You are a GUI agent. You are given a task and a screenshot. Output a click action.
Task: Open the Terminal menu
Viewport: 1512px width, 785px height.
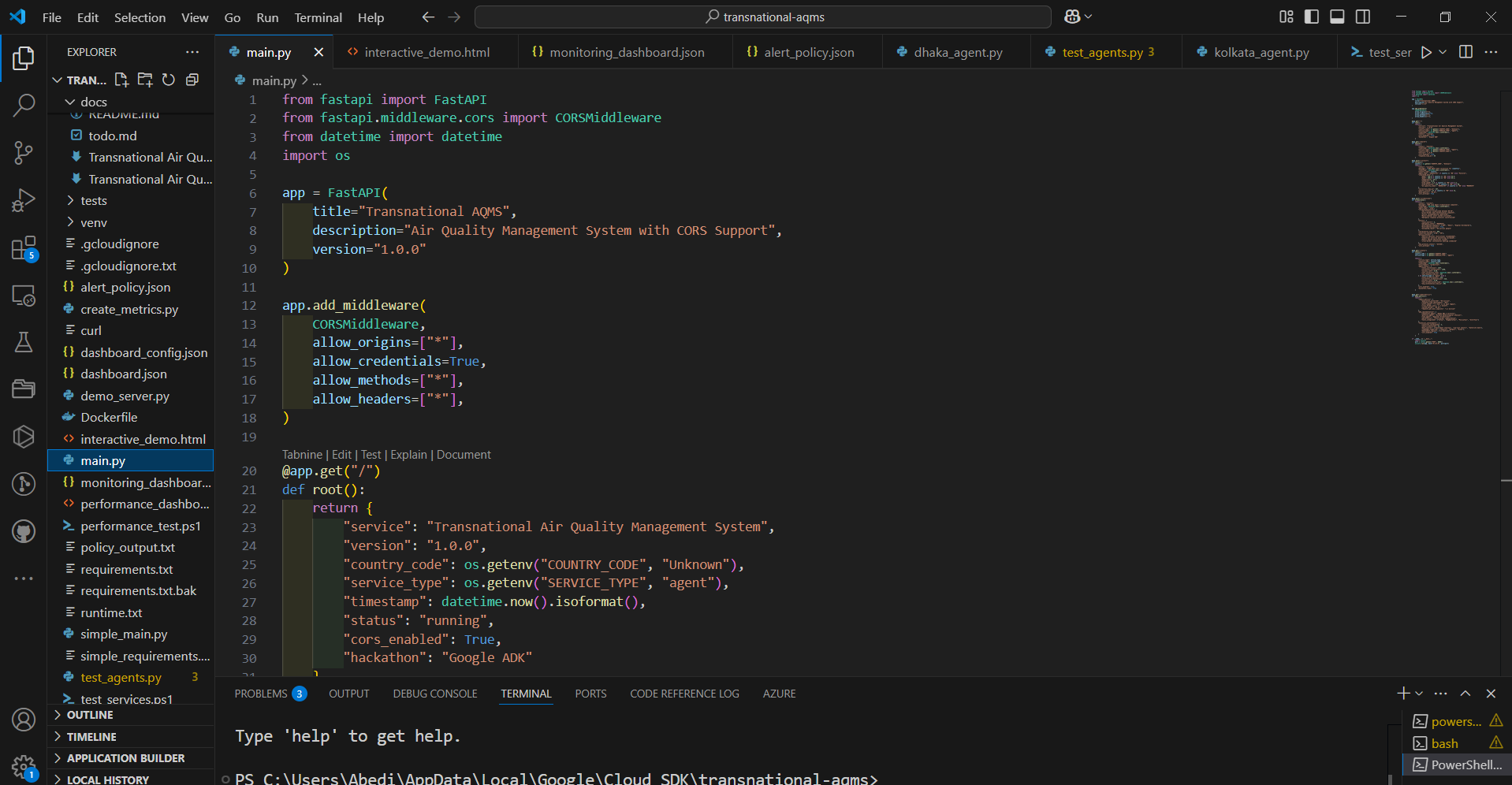(318, 17)
